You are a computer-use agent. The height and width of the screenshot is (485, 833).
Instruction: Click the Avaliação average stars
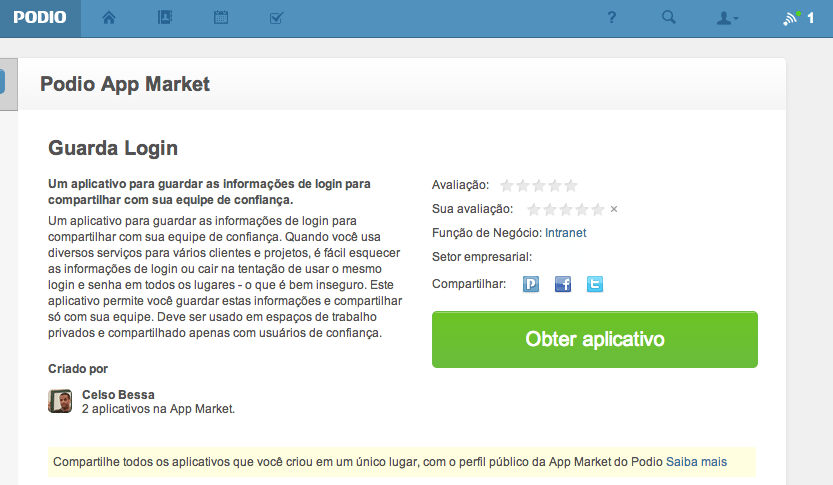[x=539, y=185]
